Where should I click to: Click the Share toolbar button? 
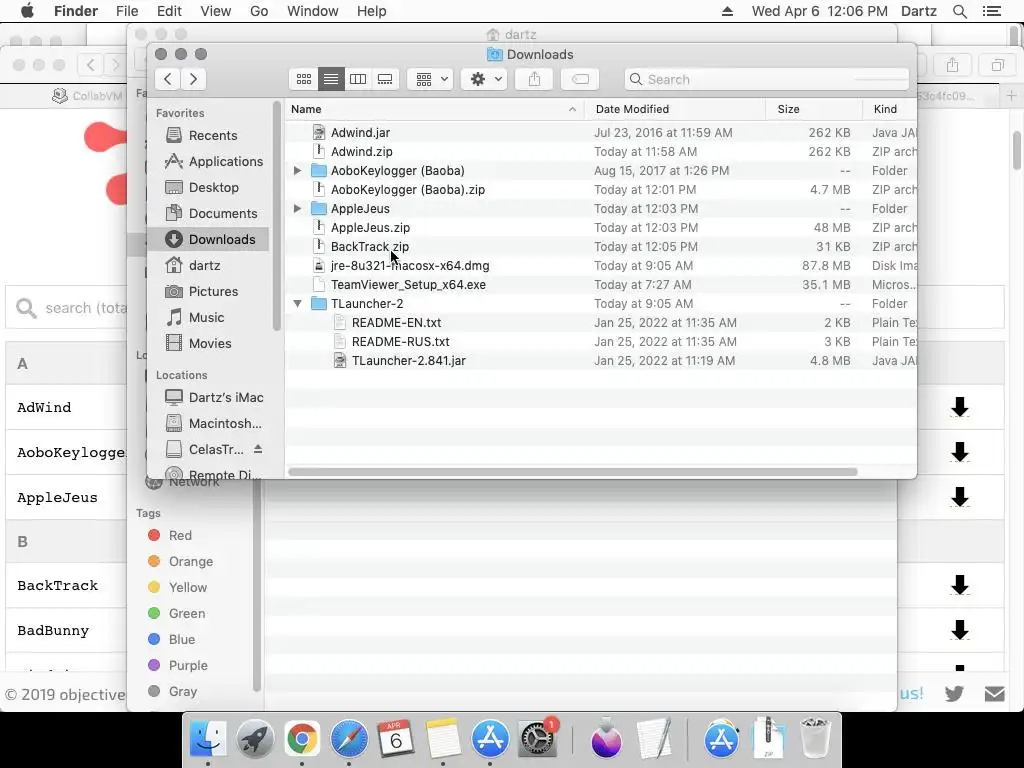point(534,79)
